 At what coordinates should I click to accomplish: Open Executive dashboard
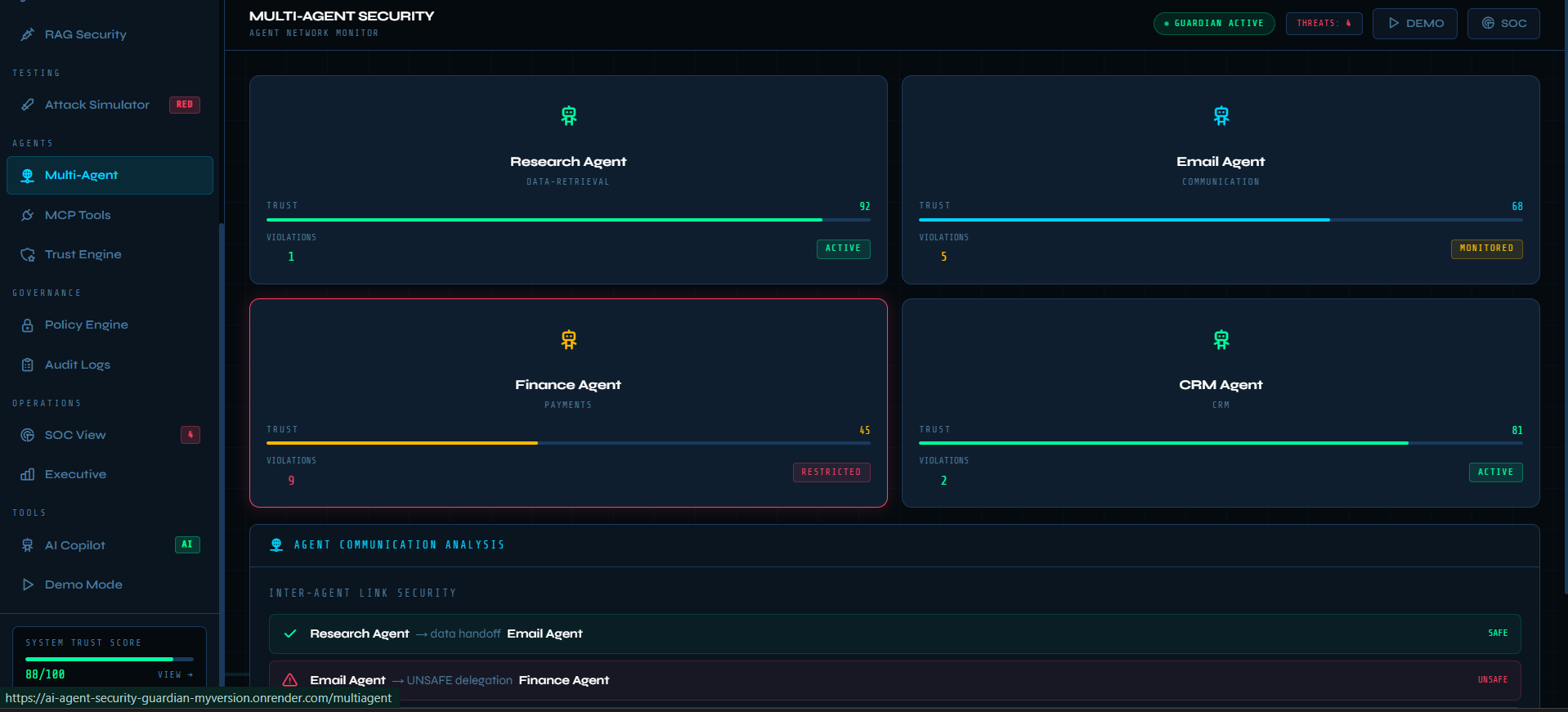tap(110, 474)
